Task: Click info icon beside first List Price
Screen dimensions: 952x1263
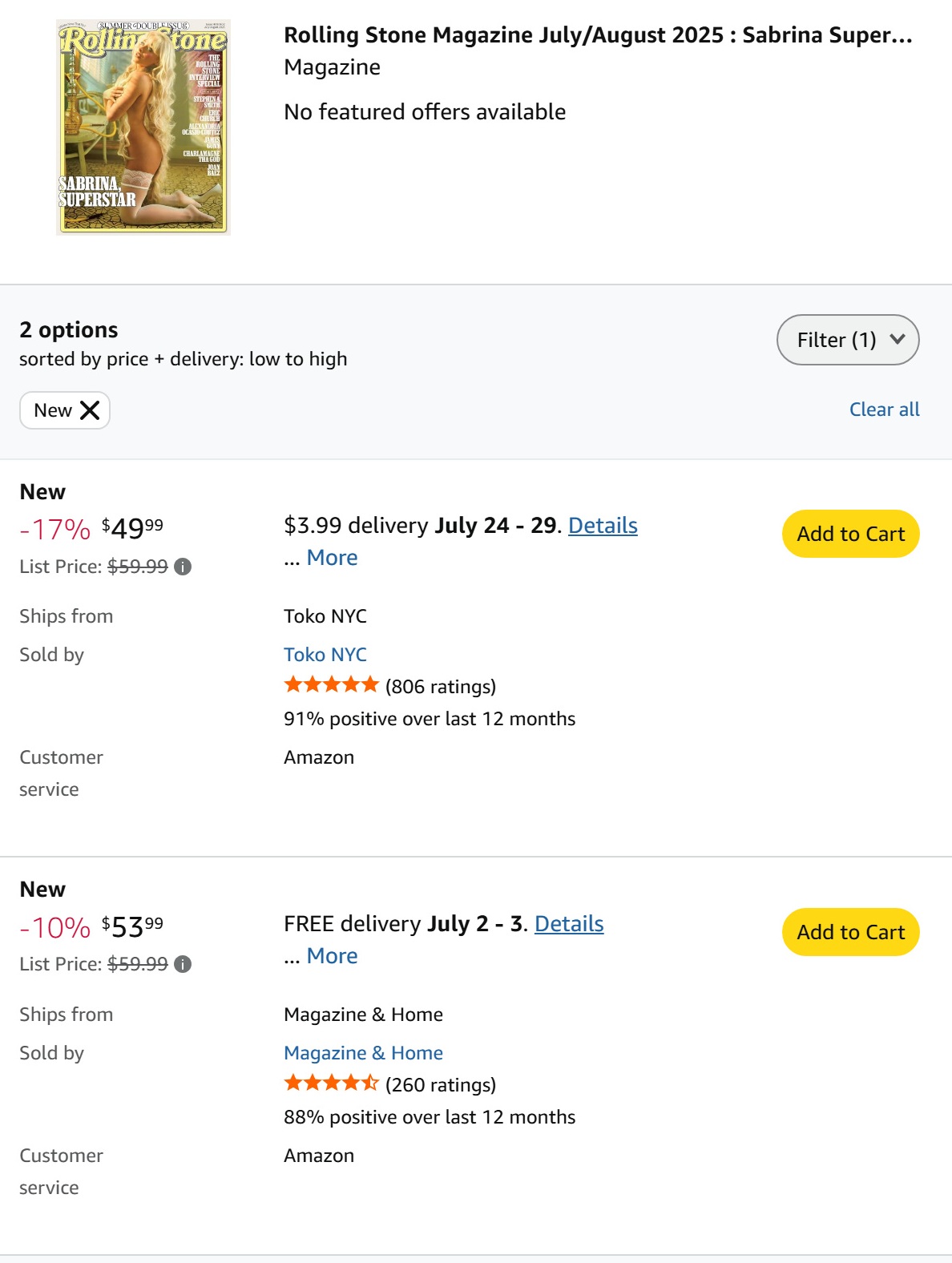Action: click(183, 567)
